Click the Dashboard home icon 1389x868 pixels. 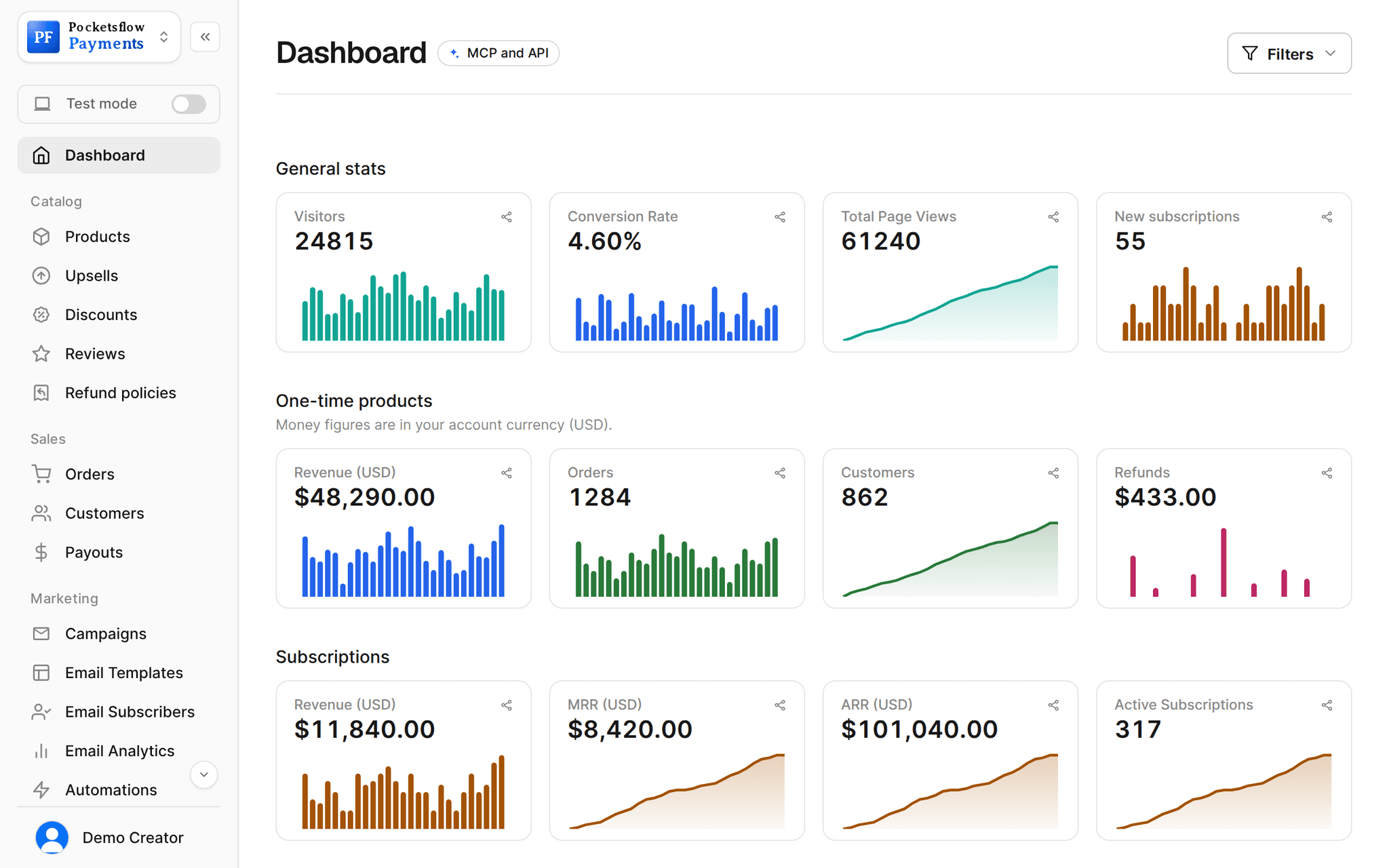[x=41, y=155]
